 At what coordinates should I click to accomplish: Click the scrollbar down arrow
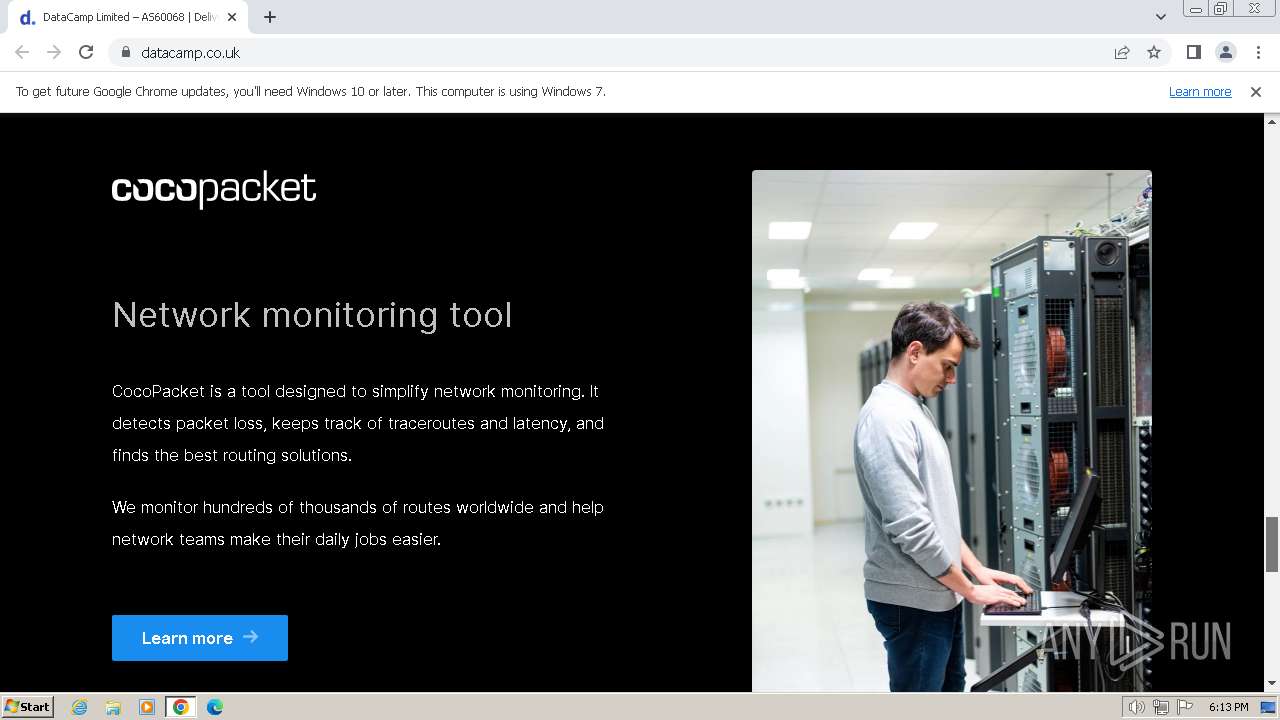[1272, 684]
